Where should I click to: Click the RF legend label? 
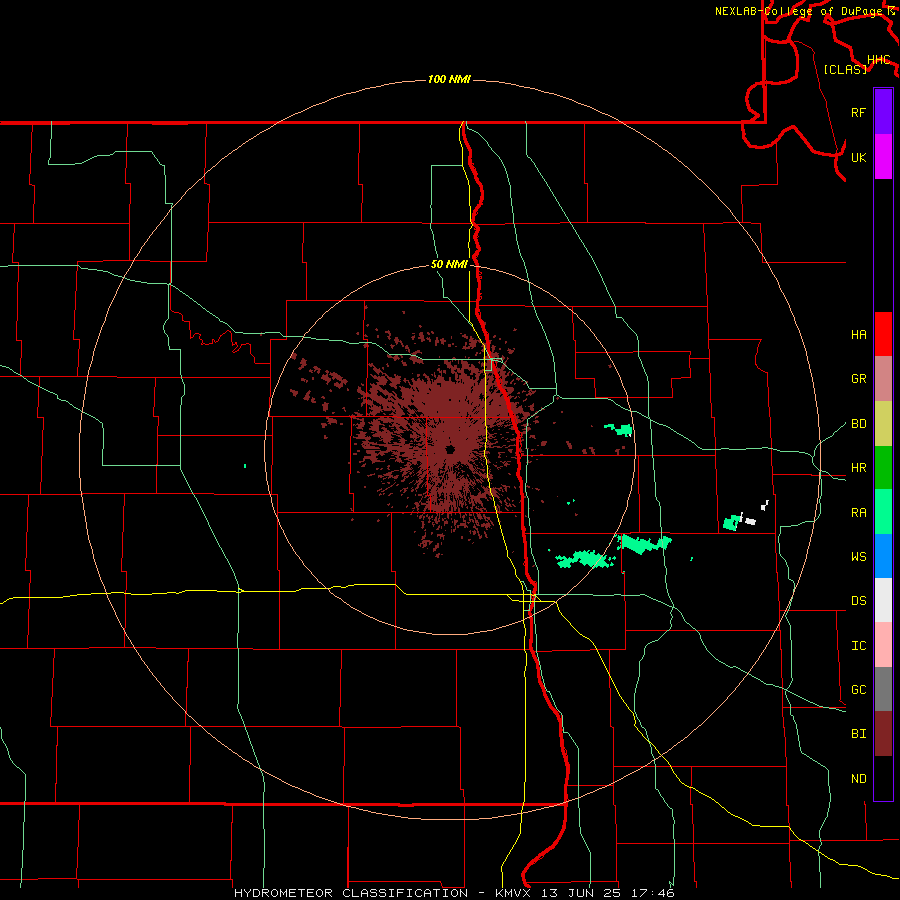(x=858, y=112)
